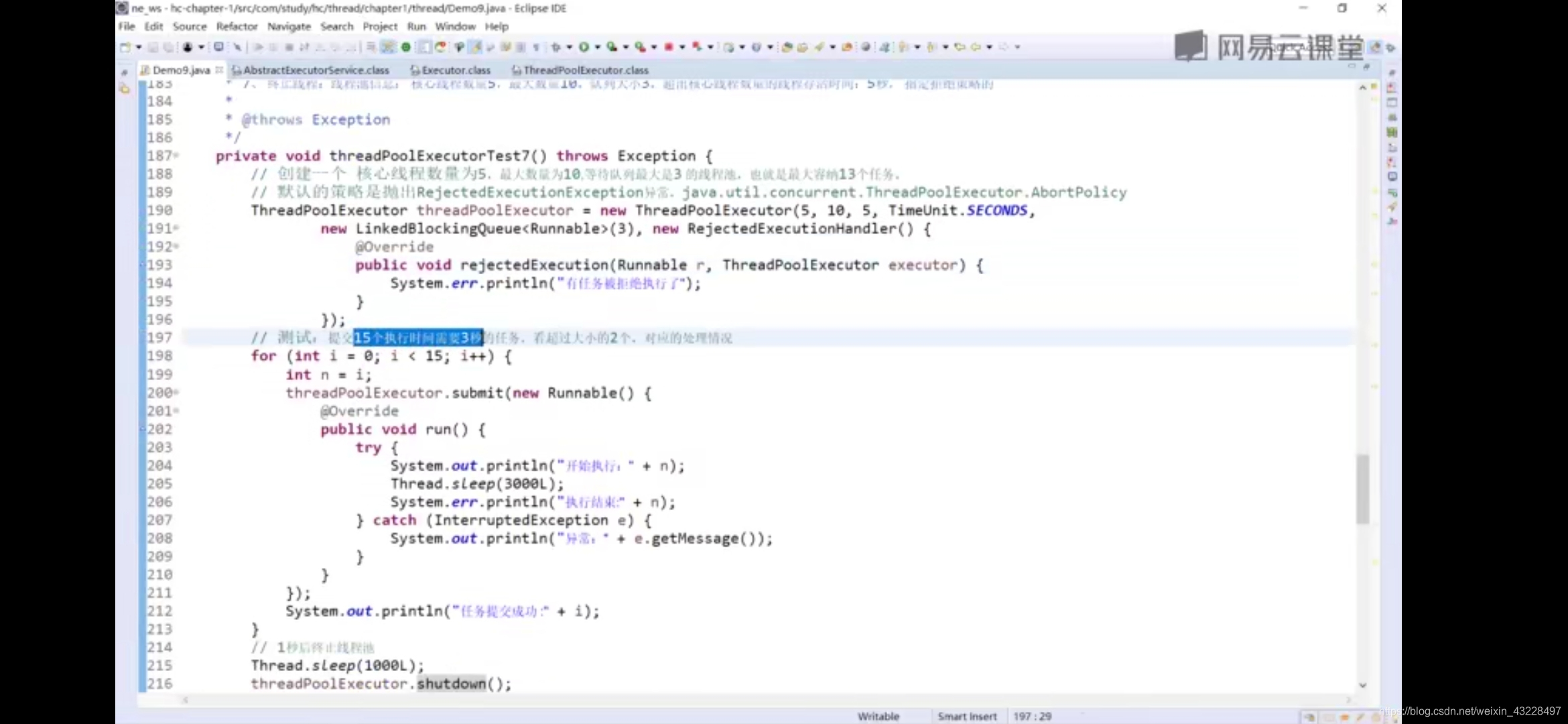Open the Project menu

(380, 26)
